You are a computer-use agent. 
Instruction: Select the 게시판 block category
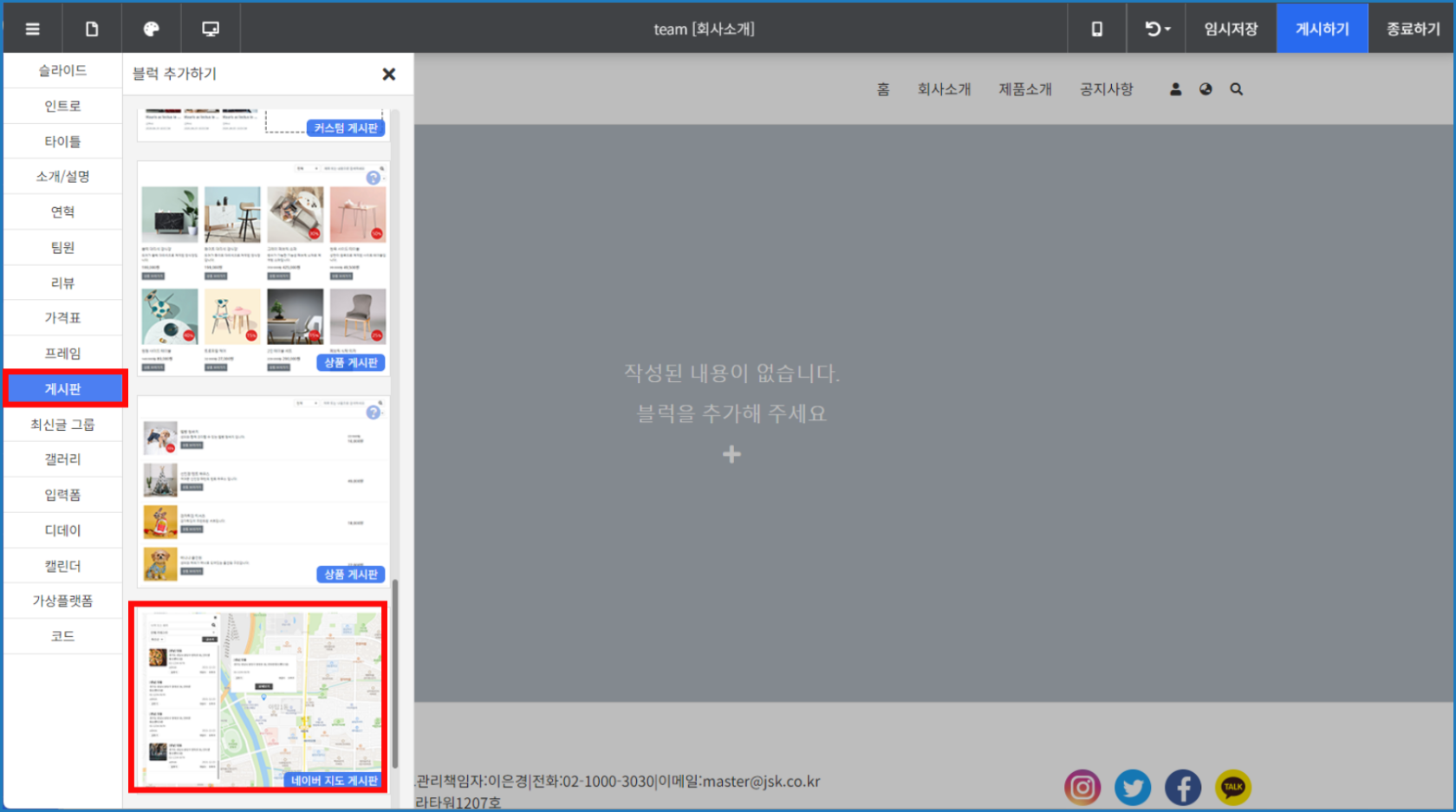click(63, 389)
